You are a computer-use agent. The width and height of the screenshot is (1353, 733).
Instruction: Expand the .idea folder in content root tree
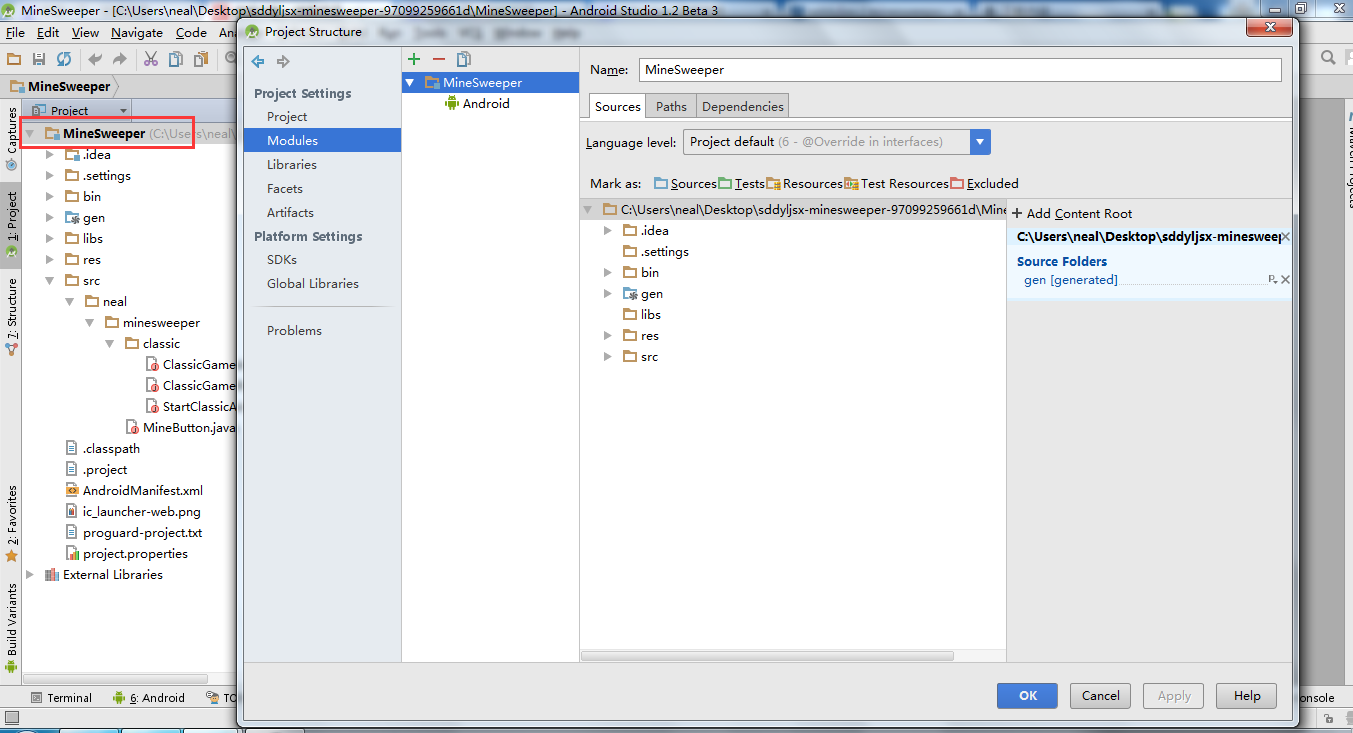click(x=607, y=231)
